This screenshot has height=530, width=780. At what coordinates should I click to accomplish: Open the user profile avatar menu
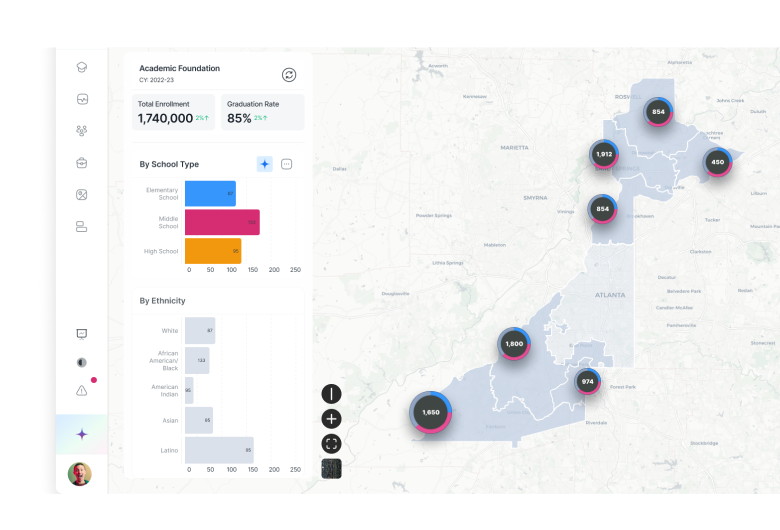point(80,473)
